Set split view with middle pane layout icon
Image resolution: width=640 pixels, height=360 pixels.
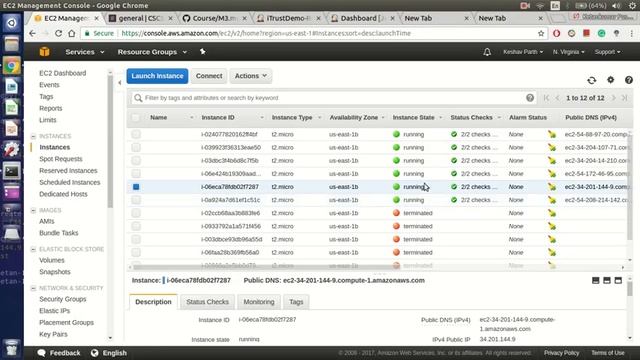[607, 280]
